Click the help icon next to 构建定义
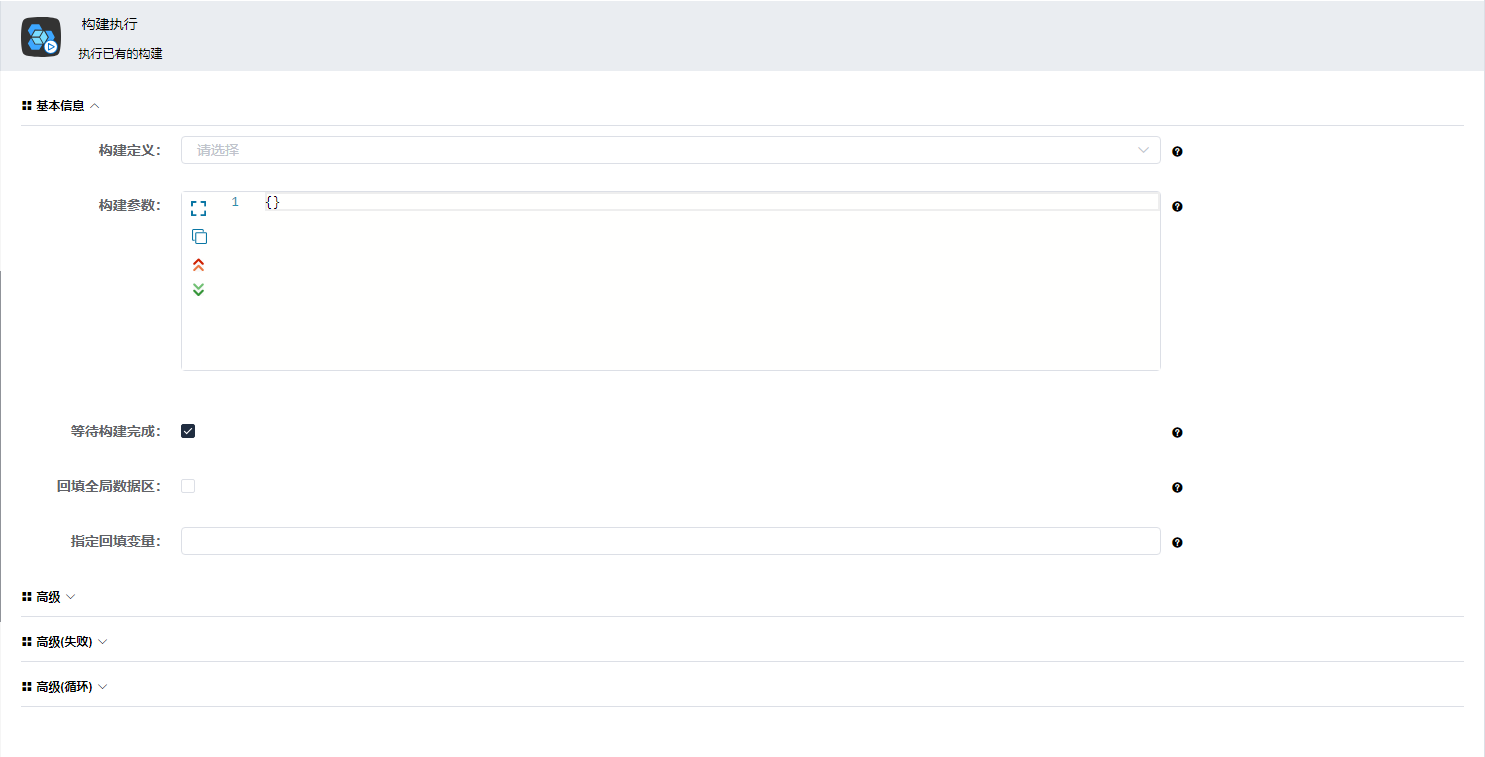Viewport: 1485px width, 757px height. (1177, 152)
